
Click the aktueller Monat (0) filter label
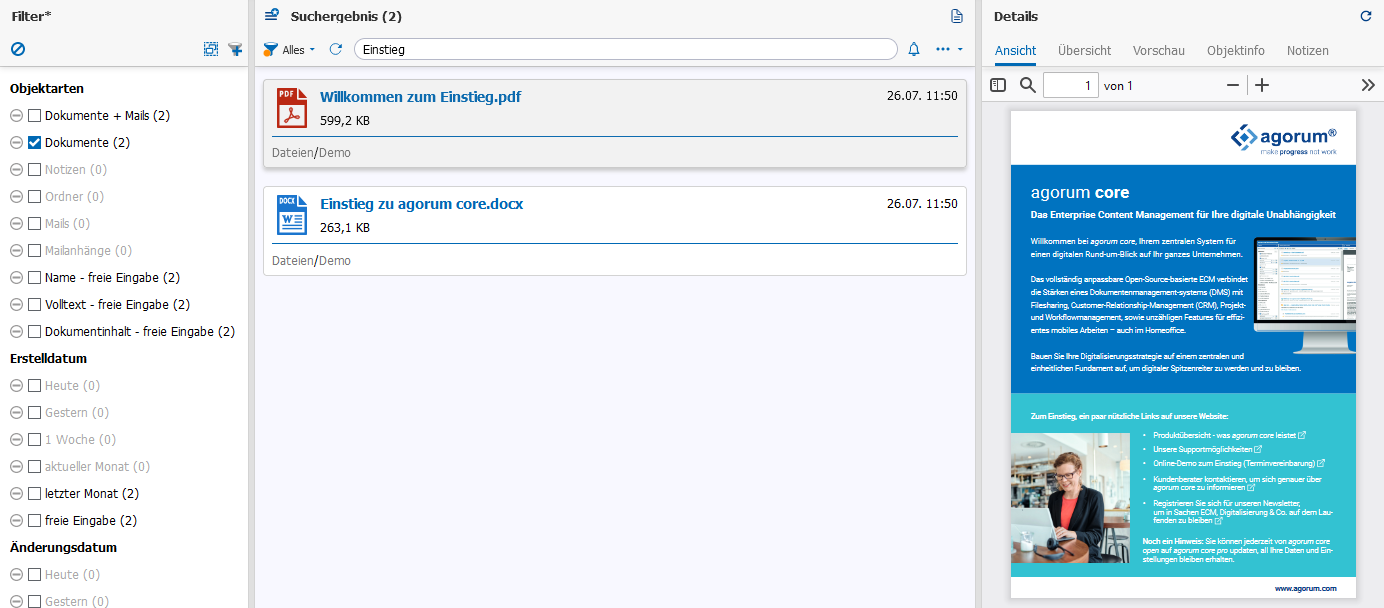97,467
